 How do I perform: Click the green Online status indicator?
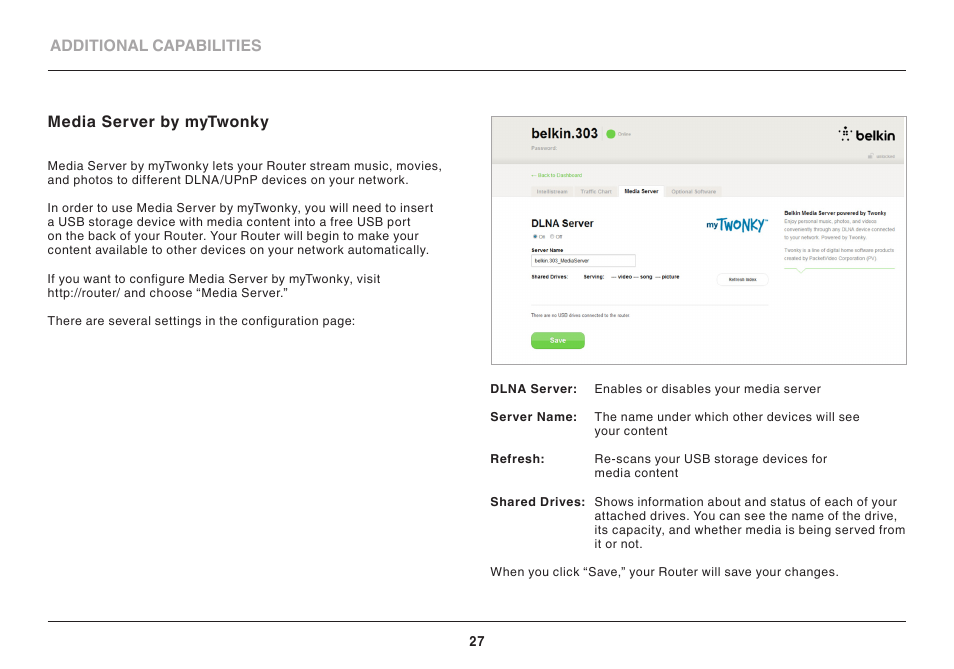coord(611,134)
